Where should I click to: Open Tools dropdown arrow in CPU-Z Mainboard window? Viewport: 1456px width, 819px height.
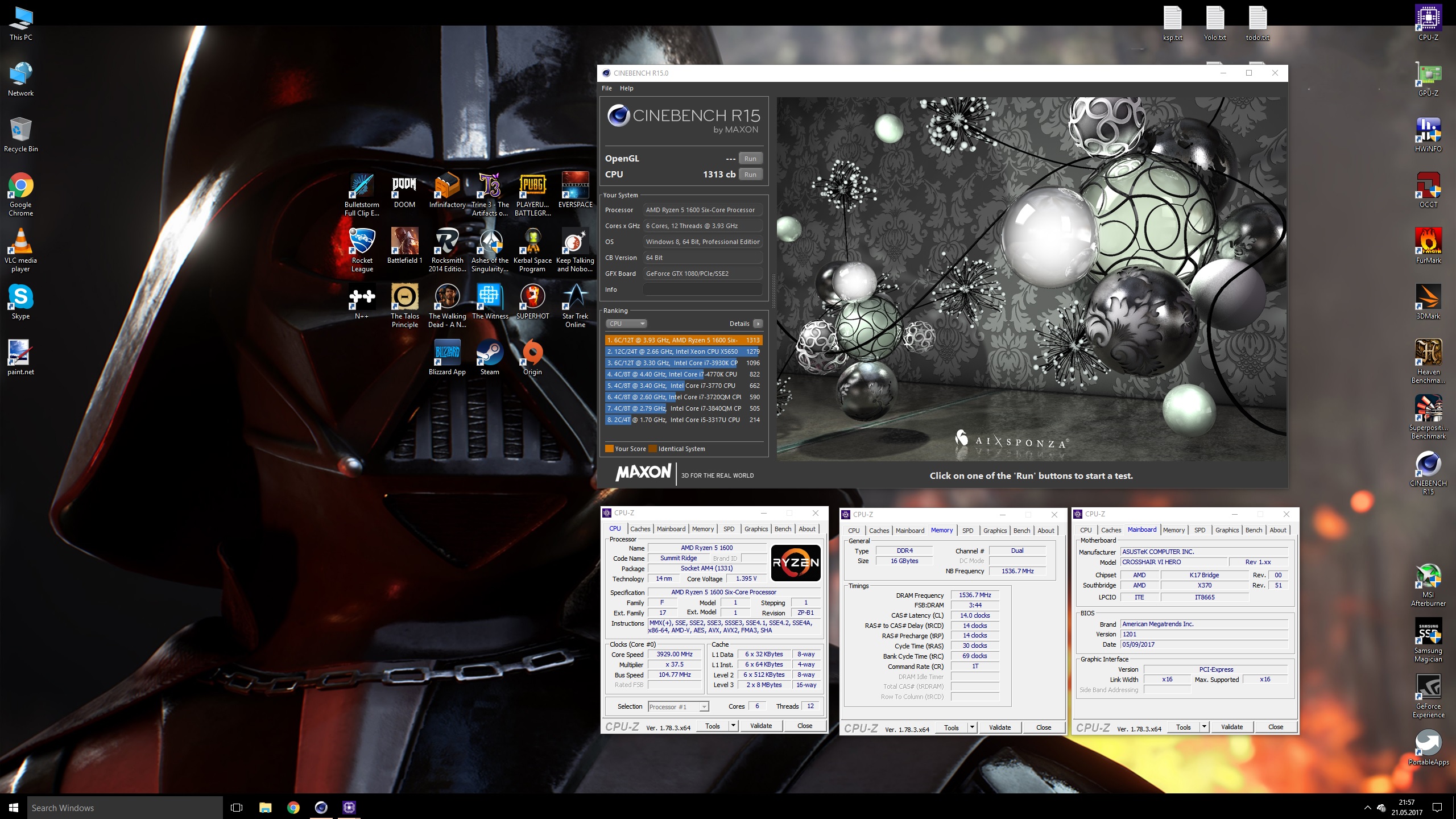point(1204,727)
